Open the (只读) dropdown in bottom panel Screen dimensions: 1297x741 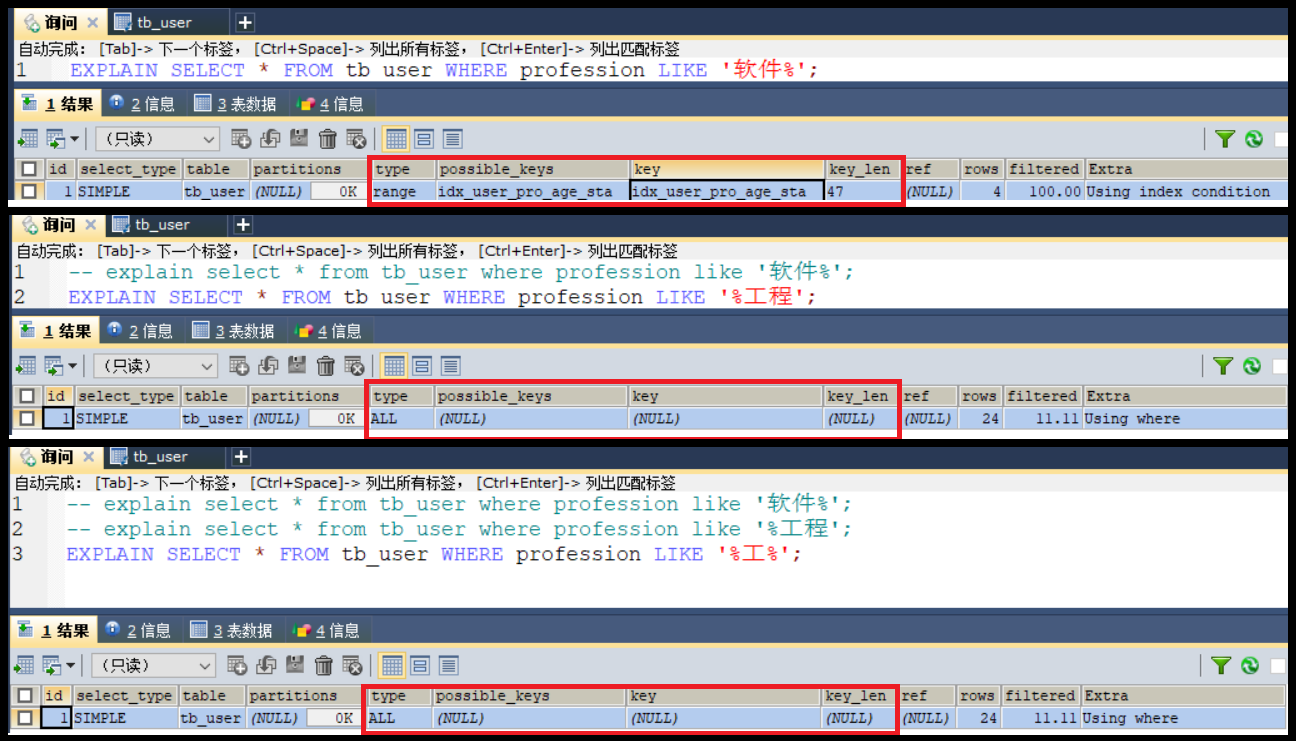pyautogui.click(x=153, y=665)
